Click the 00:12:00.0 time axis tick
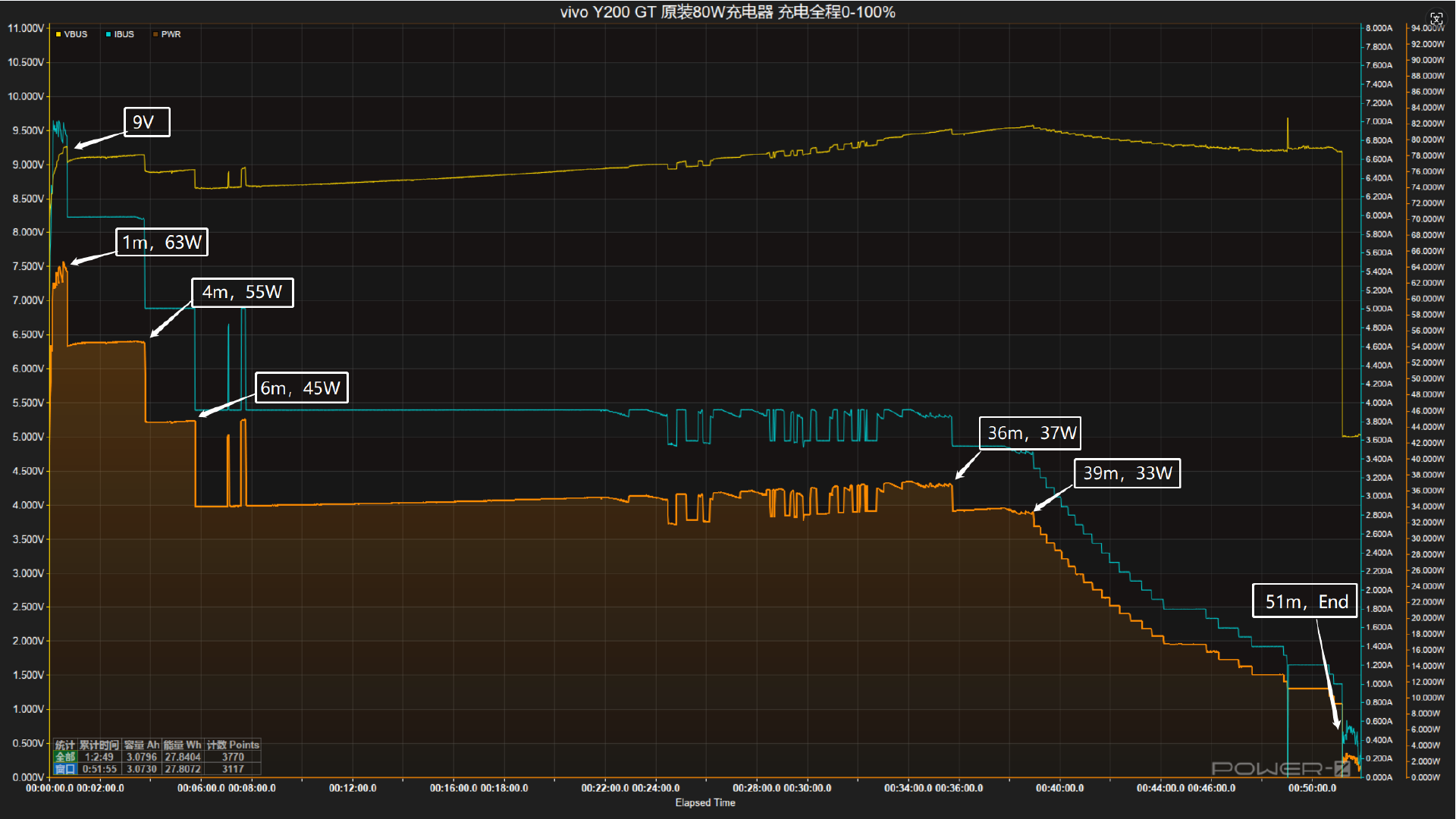The image size is (1456, 819). coord(353,788)
